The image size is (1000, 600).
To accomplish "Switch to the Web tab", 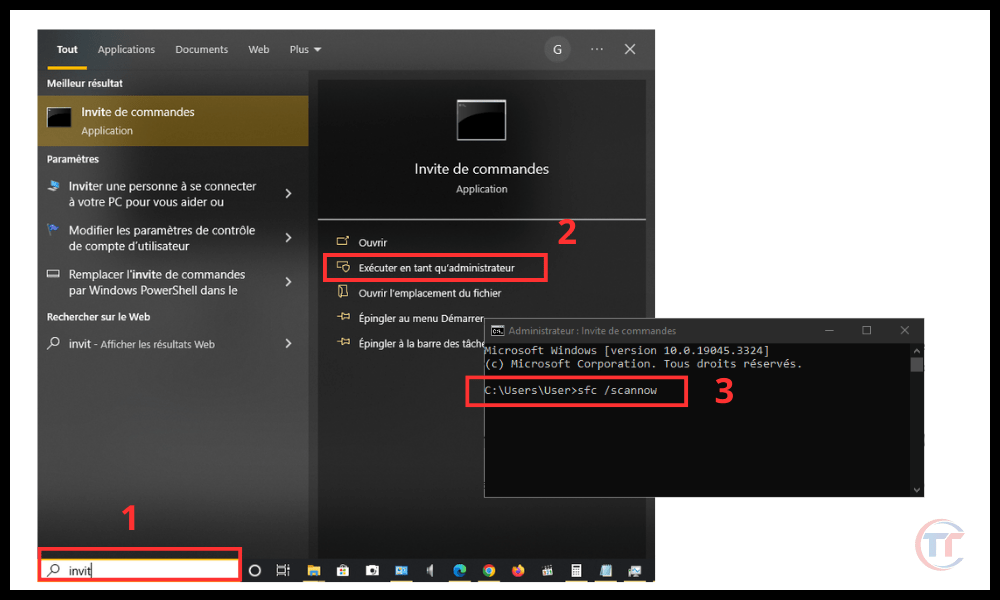I will tap(259, 50).
